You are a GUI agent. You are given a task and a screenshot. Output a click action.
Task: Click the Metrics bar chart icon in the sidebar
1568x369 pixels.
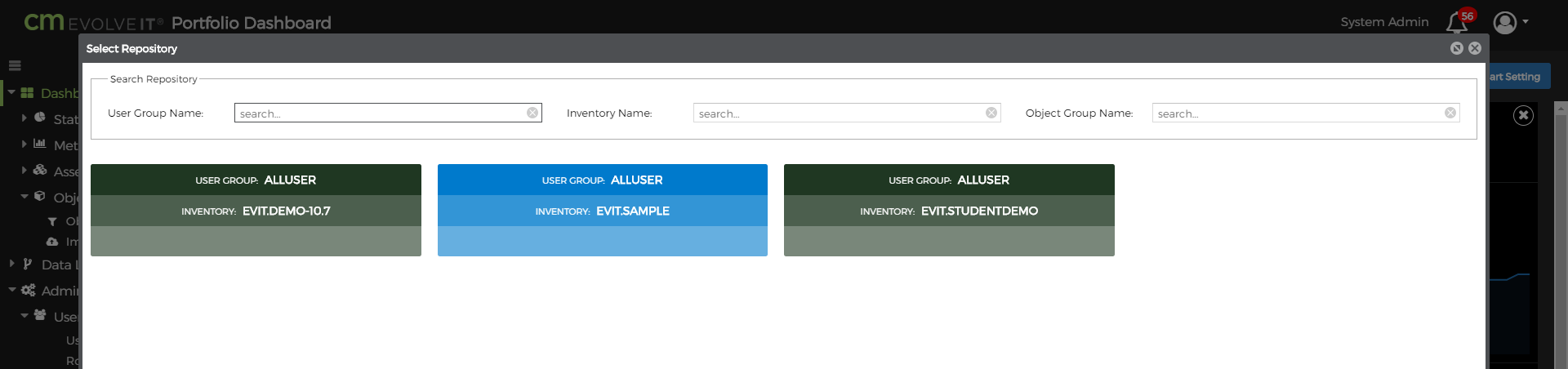coord(39,144)
